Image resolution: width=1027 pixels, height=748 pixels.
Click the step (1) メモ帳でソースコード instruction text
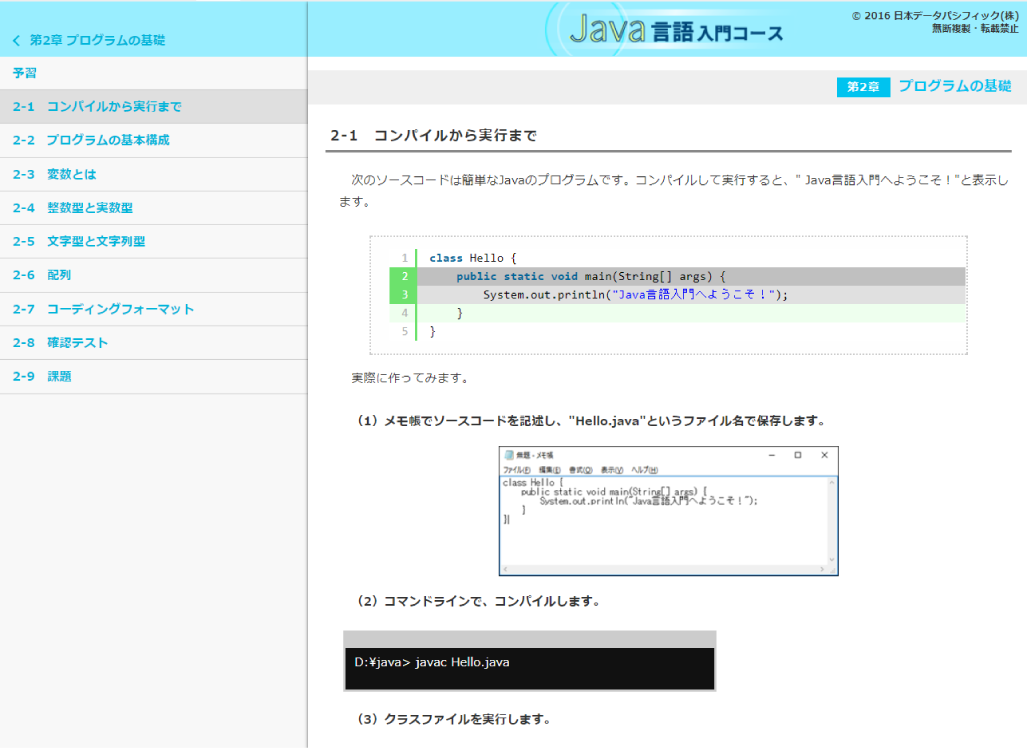[x=589, y=421]
